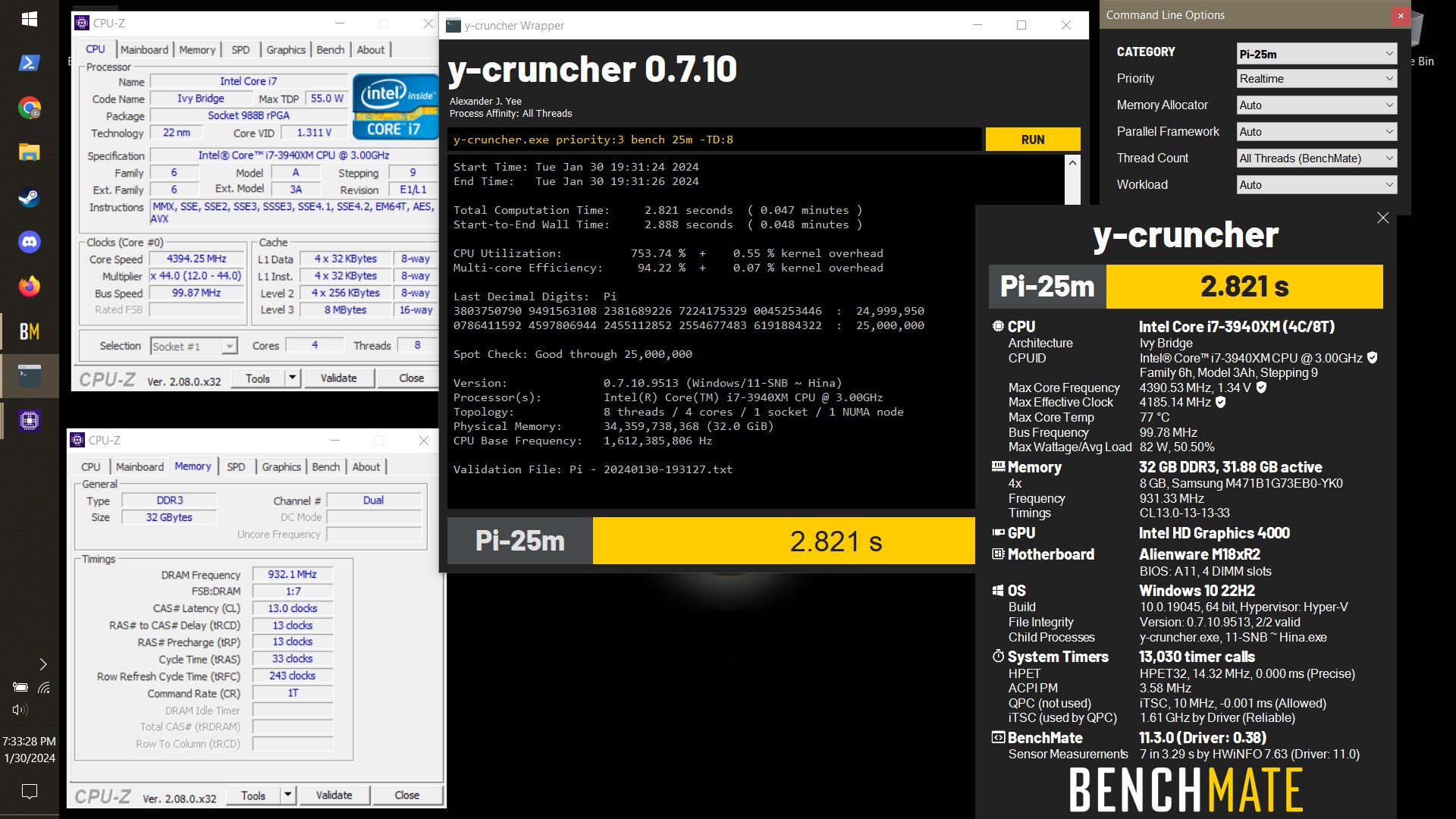Open the Parallel Framework dropdown
Screen dimensions: 1456x819
pos(1316,132)
